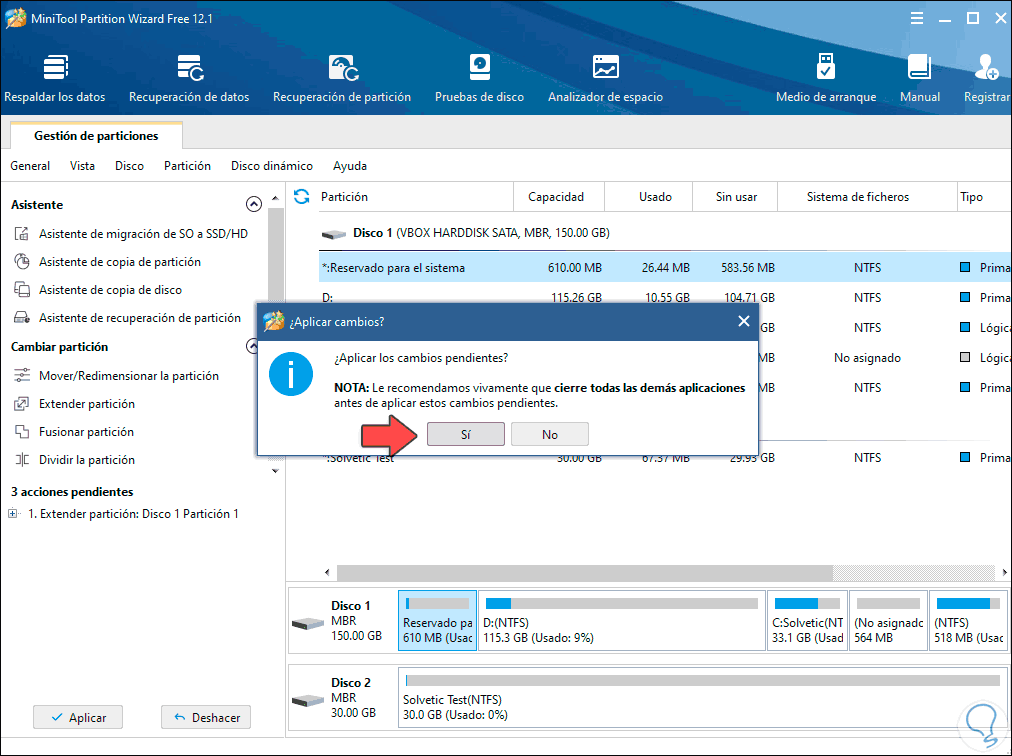This screenshot has height=756, width=1012.
Task: Click the Deshacer button
Action: pyautogui.click(x=206, y=717)
